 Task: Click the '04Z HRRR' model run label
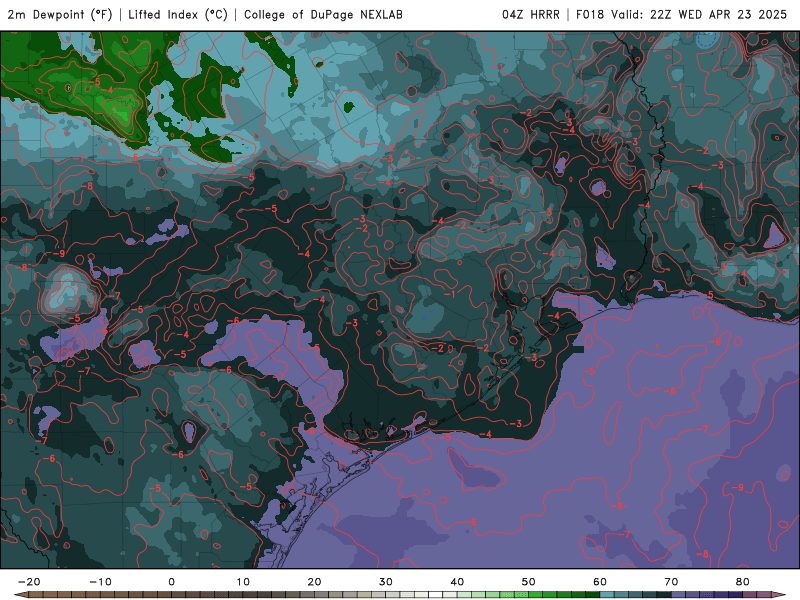531,14
